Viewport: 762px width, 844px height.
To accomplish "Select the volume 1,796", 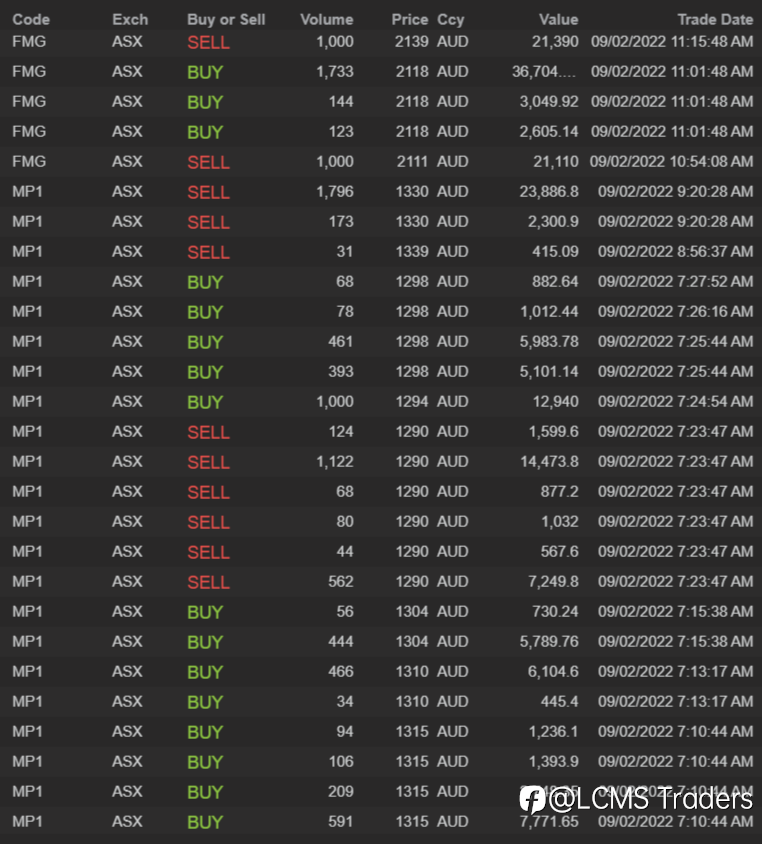I will (335, 192).
